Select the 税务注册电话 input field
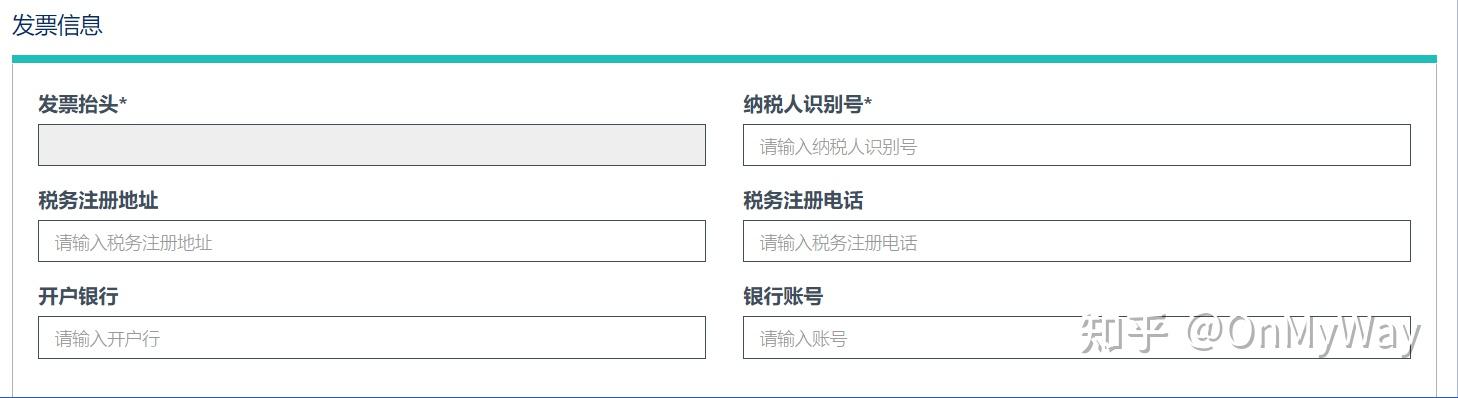This screenshot has width=1458, height=398. [x=1076, y=241]
